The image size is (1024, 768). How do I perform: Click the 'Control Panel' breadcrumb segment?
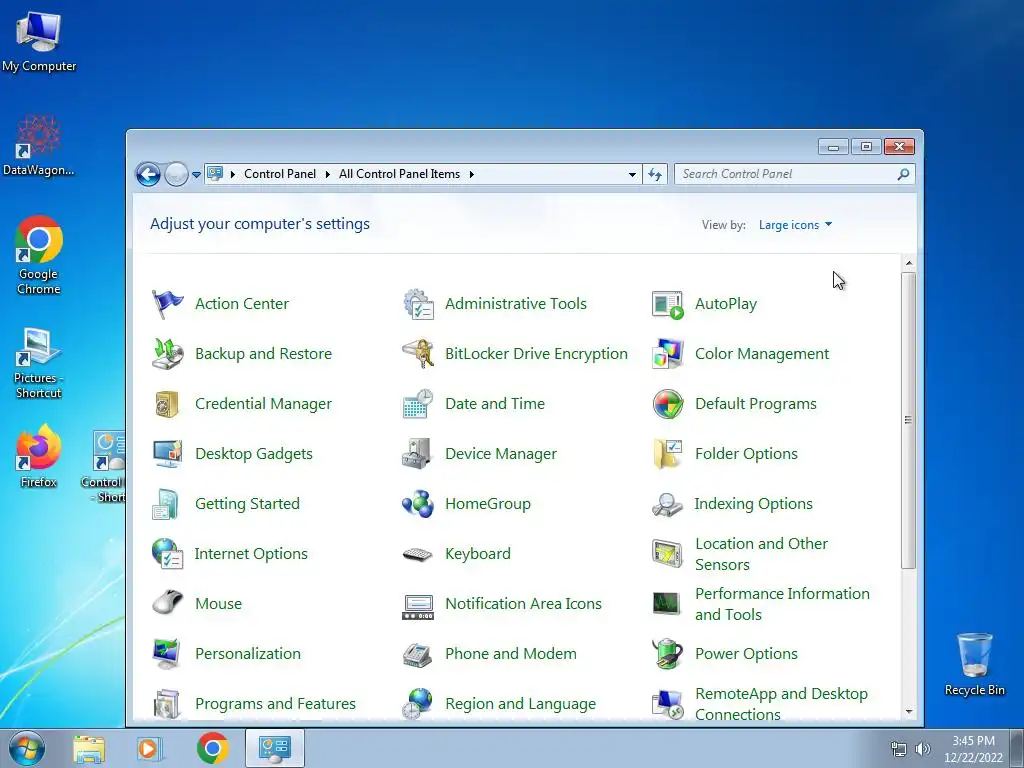[280, 174]
